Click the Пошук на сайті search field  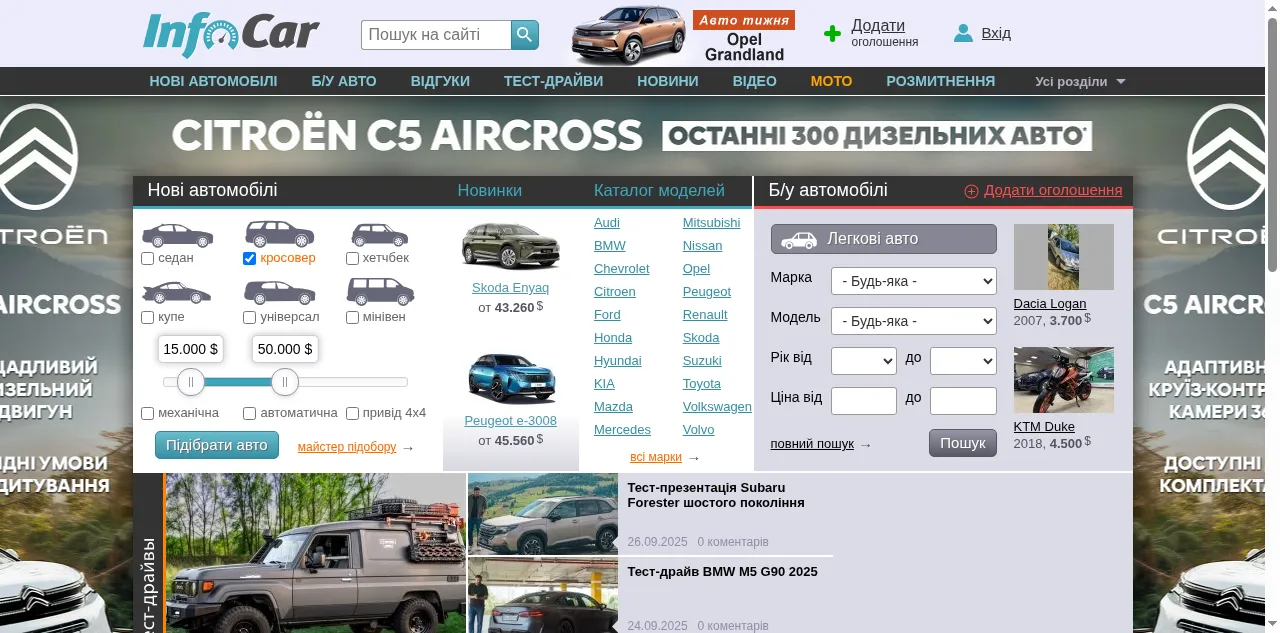pos(436,35)
